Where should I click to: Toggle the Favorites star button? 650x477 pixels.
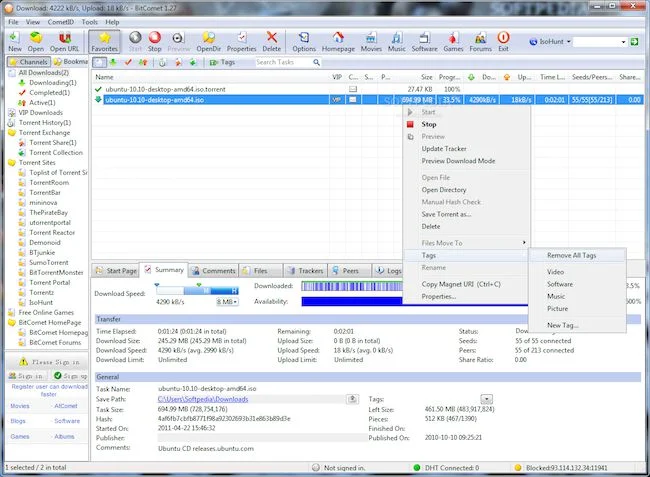tap(104, 42)
